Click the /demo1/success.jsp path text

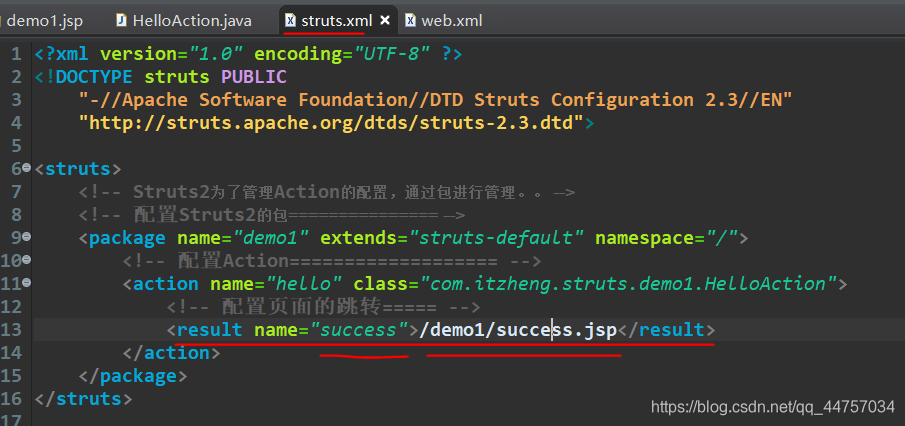[519, 330]
